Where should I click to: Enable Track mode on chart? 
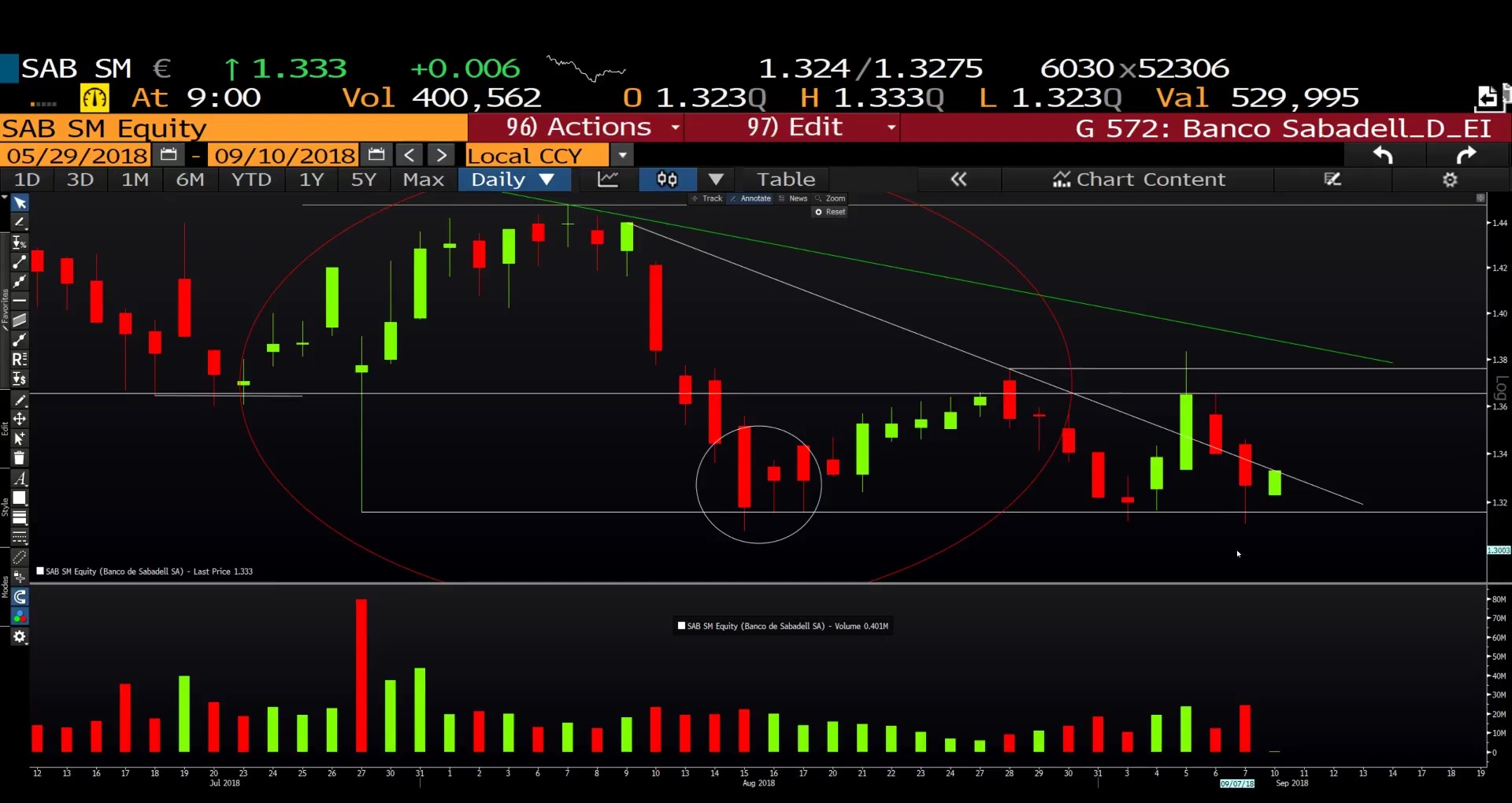pyautogui.click(x=707, y=198)
